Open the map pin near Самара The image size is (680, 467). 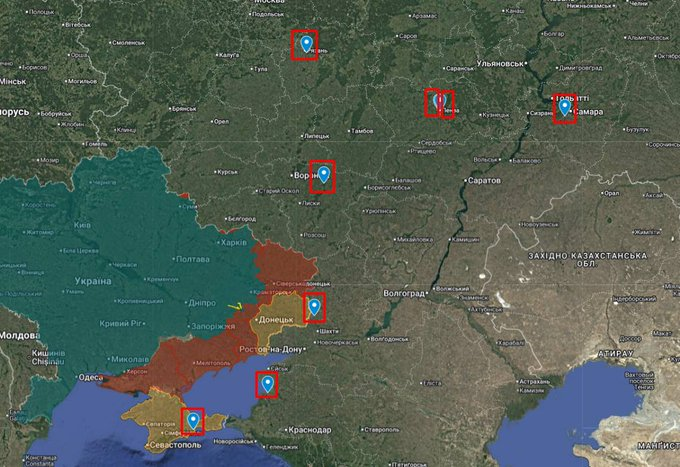point(565,107)
